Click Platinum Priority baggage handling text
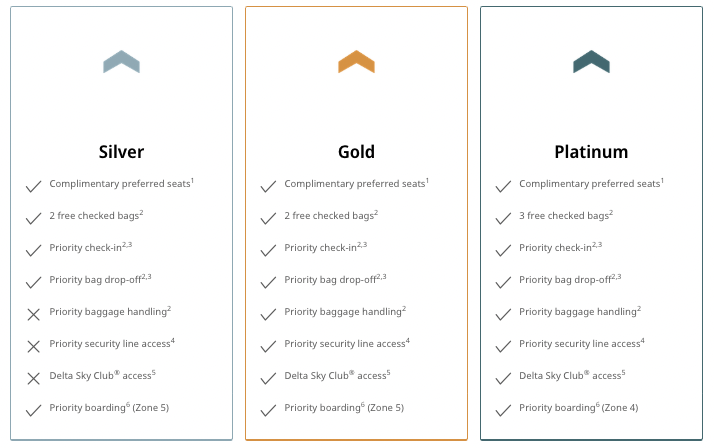 [x=579, y=312]
